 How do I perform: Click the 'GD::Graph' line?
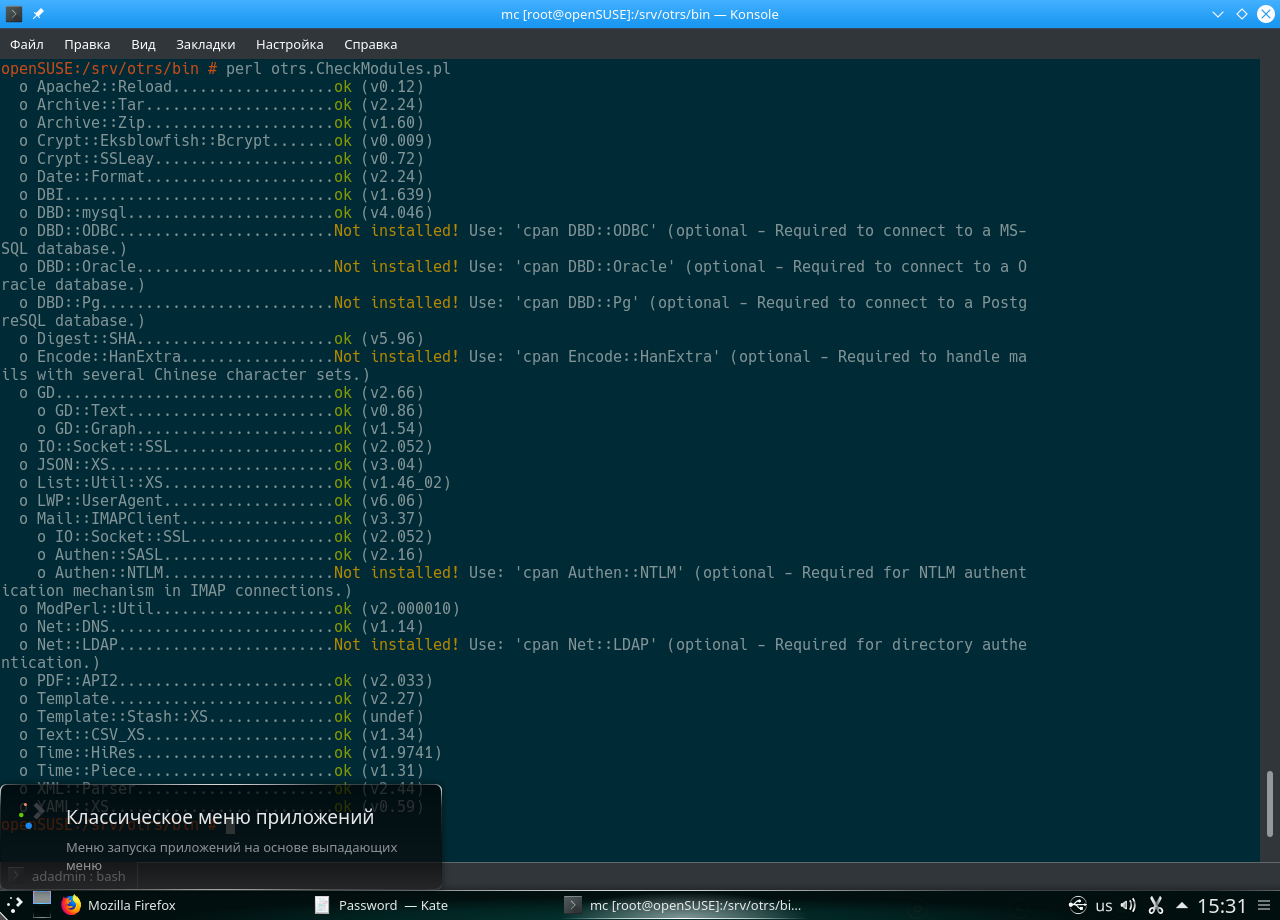[x=231, y=429]
